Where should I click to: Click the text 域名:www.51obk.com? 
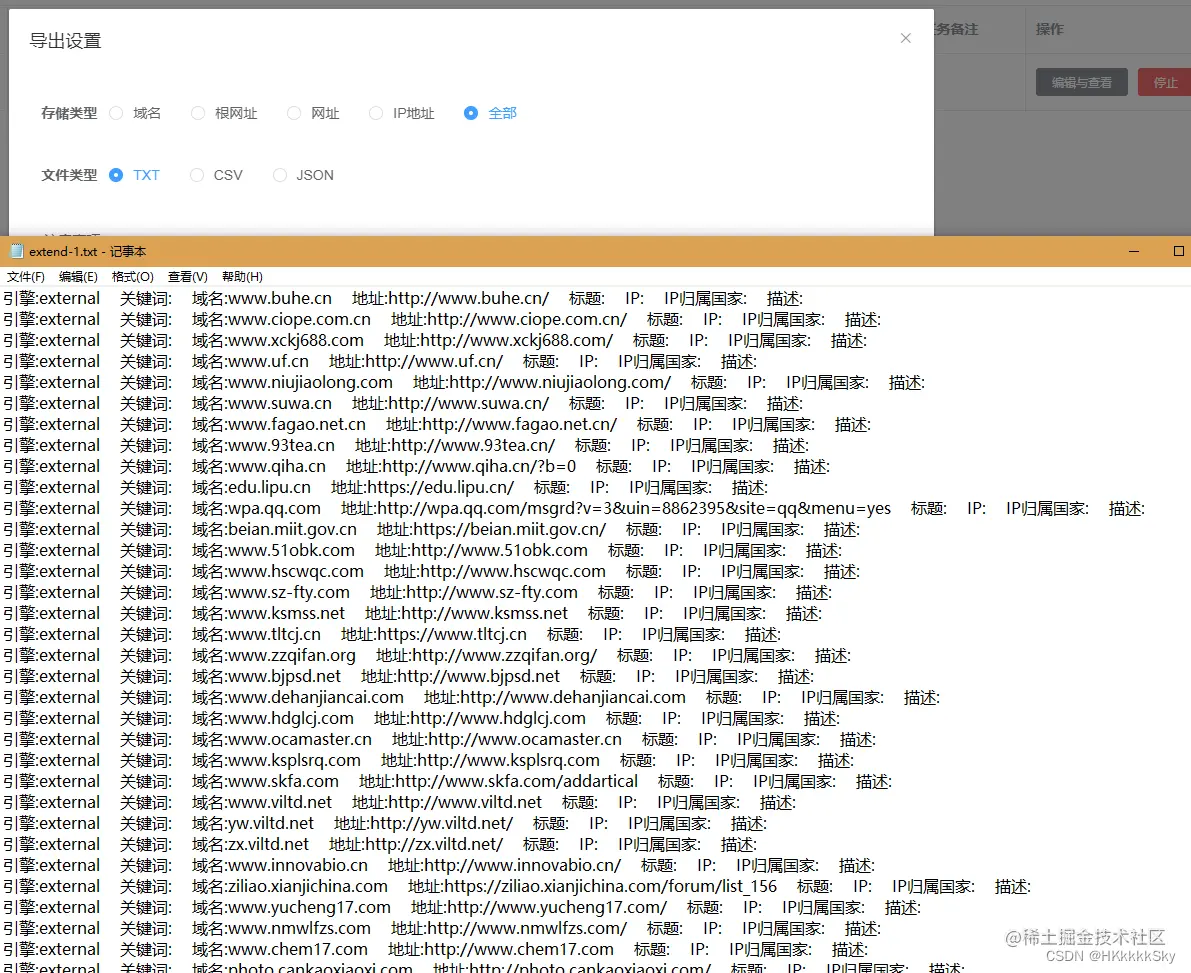click(273, 551)
